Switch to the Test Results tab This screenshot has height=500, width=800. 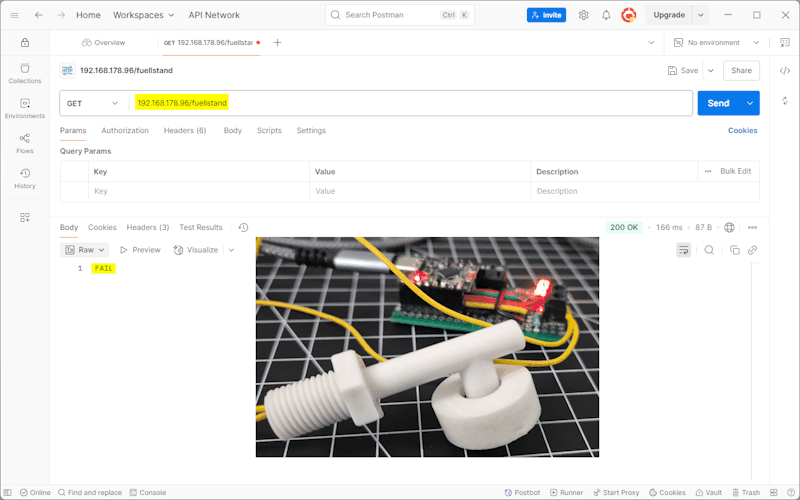[201, 228]
